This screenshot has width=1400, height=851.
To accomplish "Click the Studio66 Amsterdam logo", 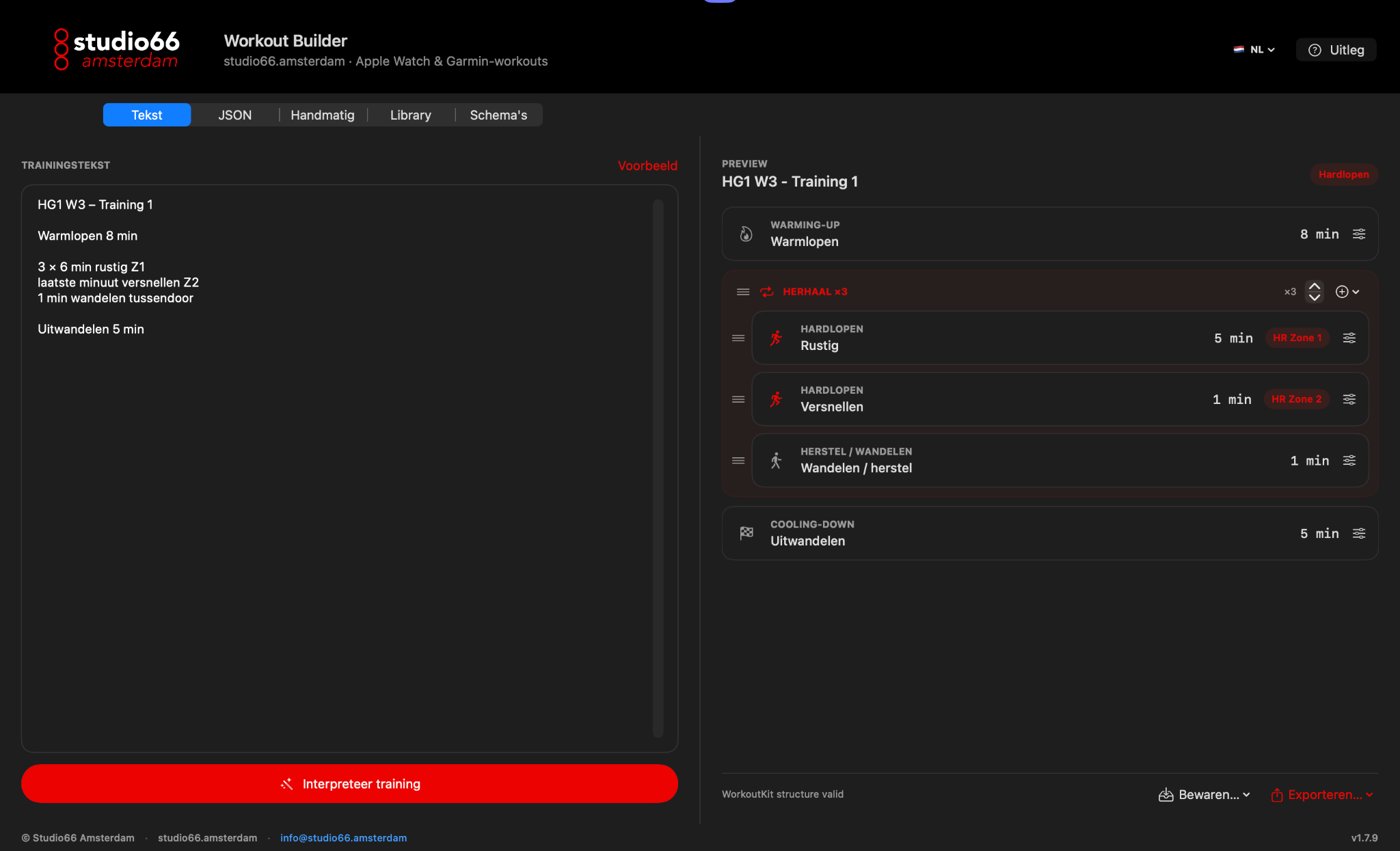I will tap(116, 49).
